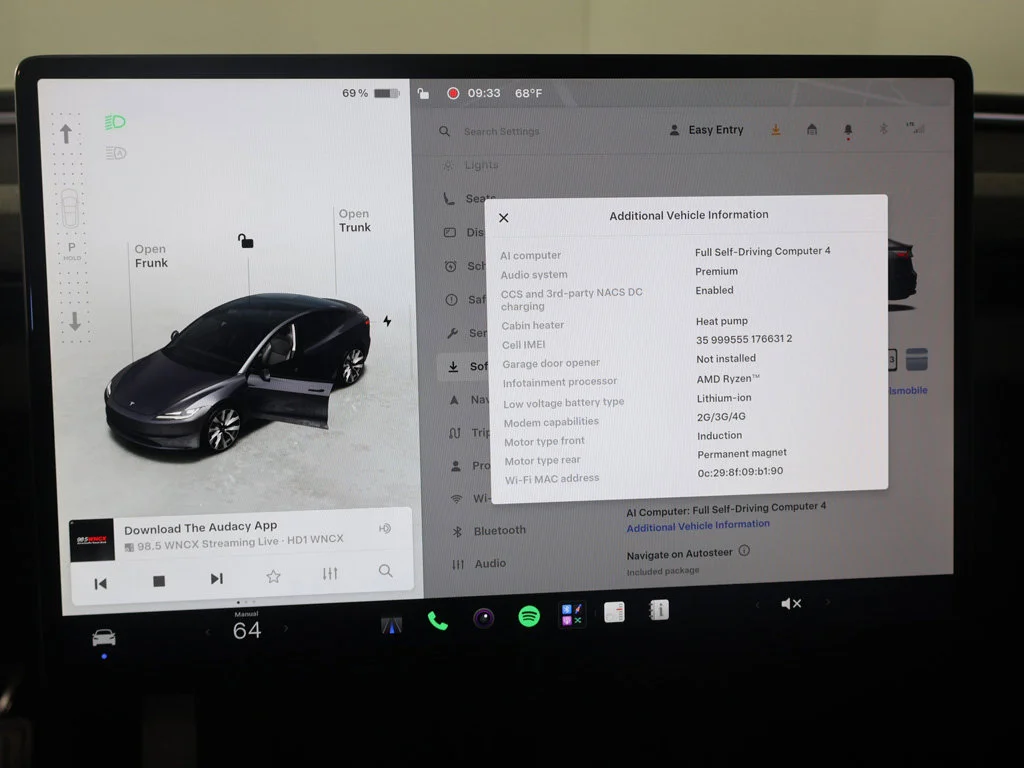
Task: Select Audio in the settings menu
Action: [479, 564]
